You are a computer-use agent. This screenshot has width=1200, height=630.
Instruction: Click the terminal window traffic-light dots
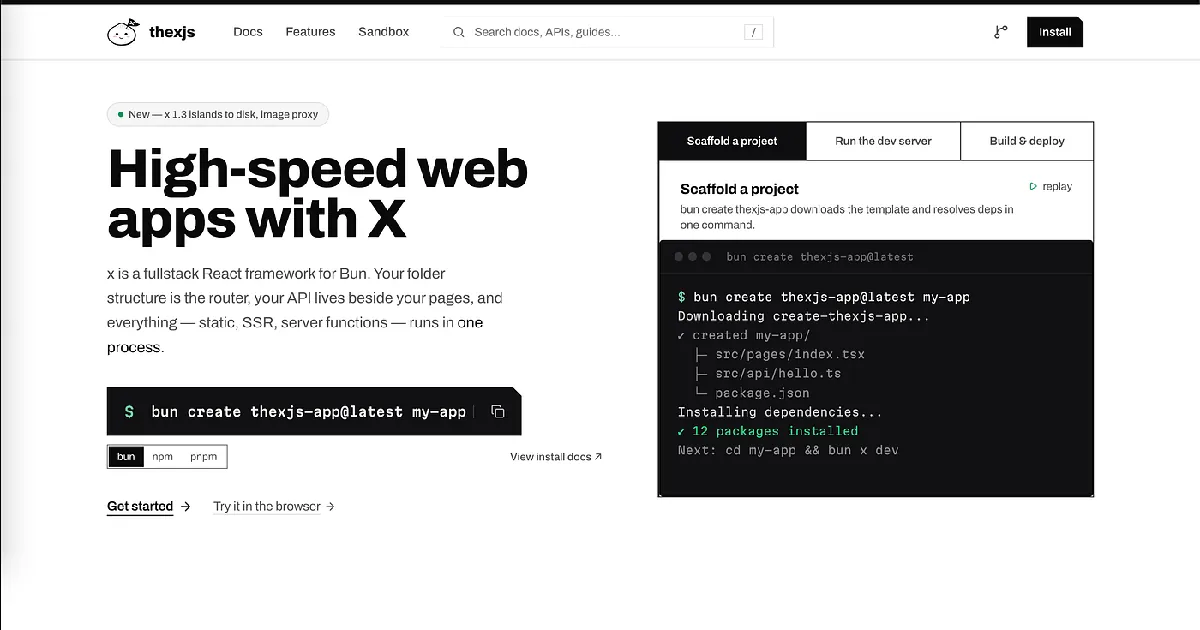coord(693,257)
